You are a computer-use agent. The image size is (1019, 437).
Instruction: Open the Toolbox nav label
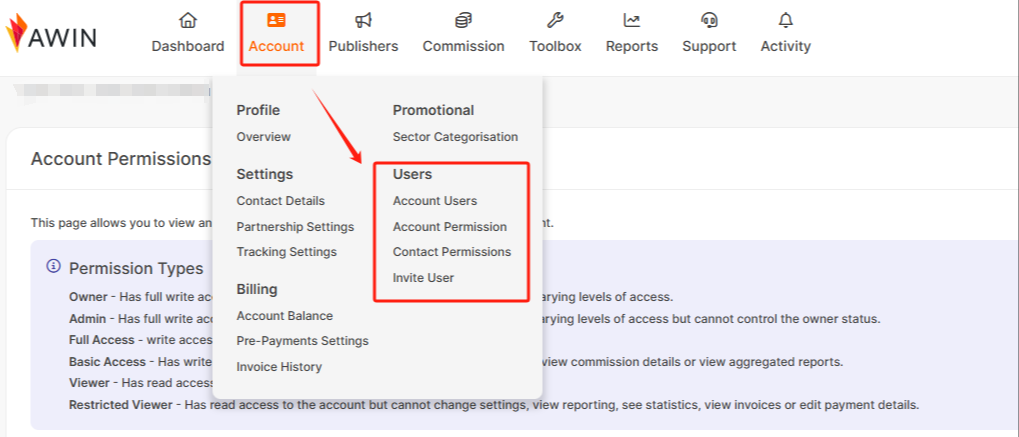(555, 46)
